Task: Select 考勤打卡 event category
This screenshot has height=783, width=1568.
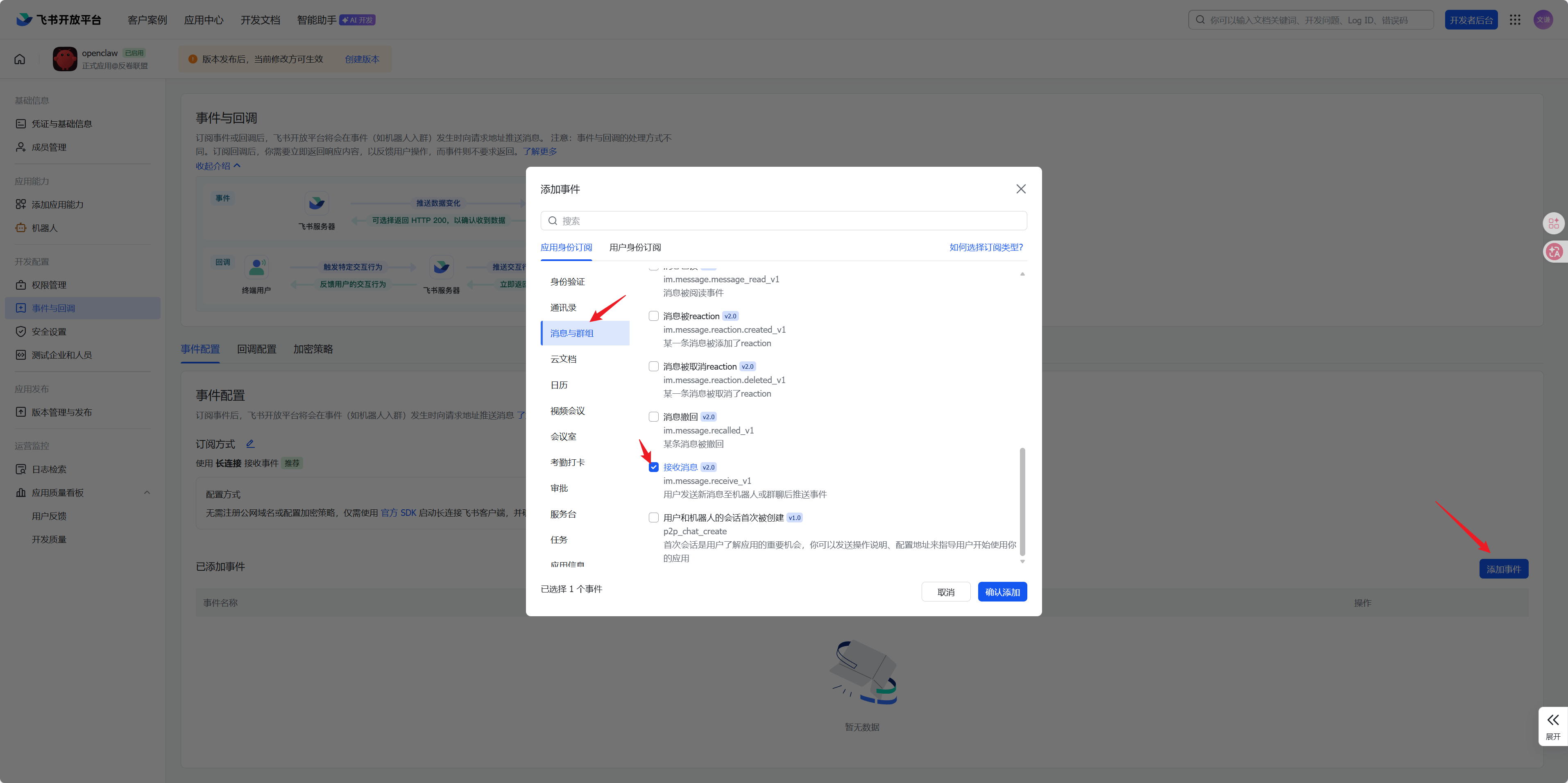Action: [585, 462]
